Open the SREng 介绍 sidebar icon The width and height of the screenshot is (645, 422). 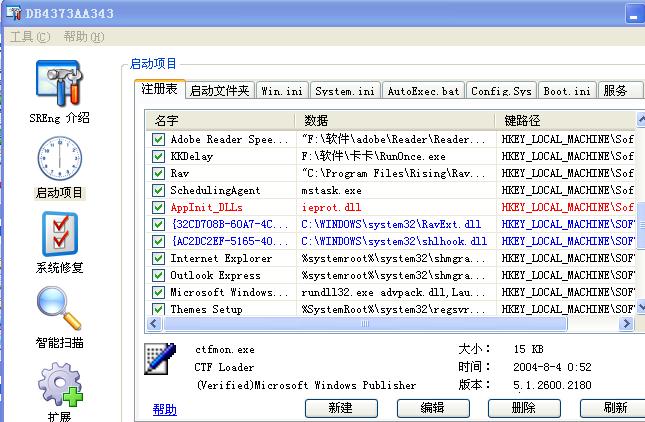click(60, 83)
